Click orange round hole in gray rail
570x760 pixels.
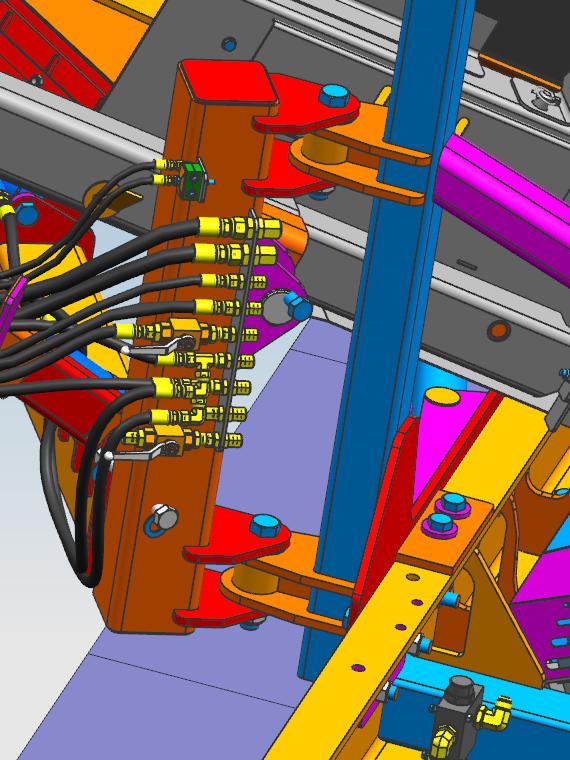[x=498, y=331]
